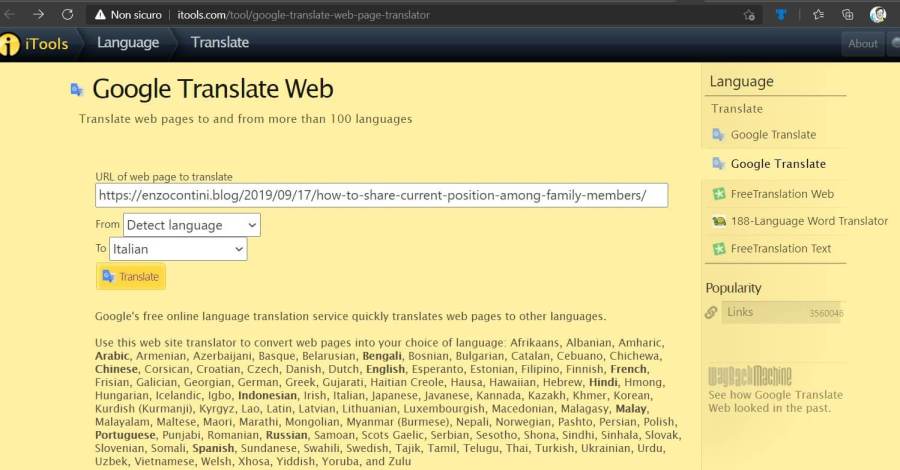
Task: Open FreeTranslation Web sidebar link
Action: [x=781, y=194]
